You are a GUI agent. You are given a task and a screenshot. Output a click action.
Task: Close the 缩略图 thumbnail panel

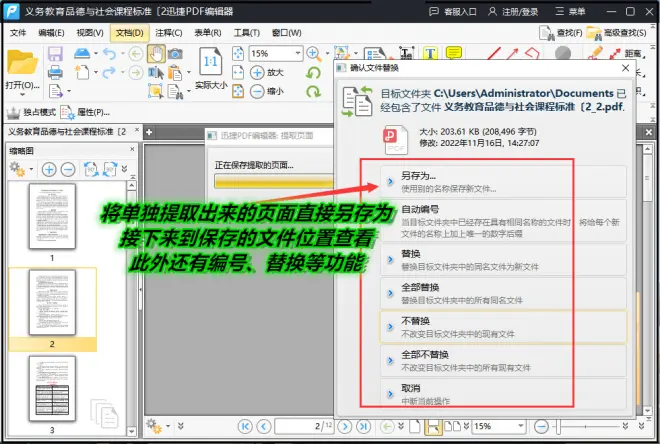[x=132, y=149]
